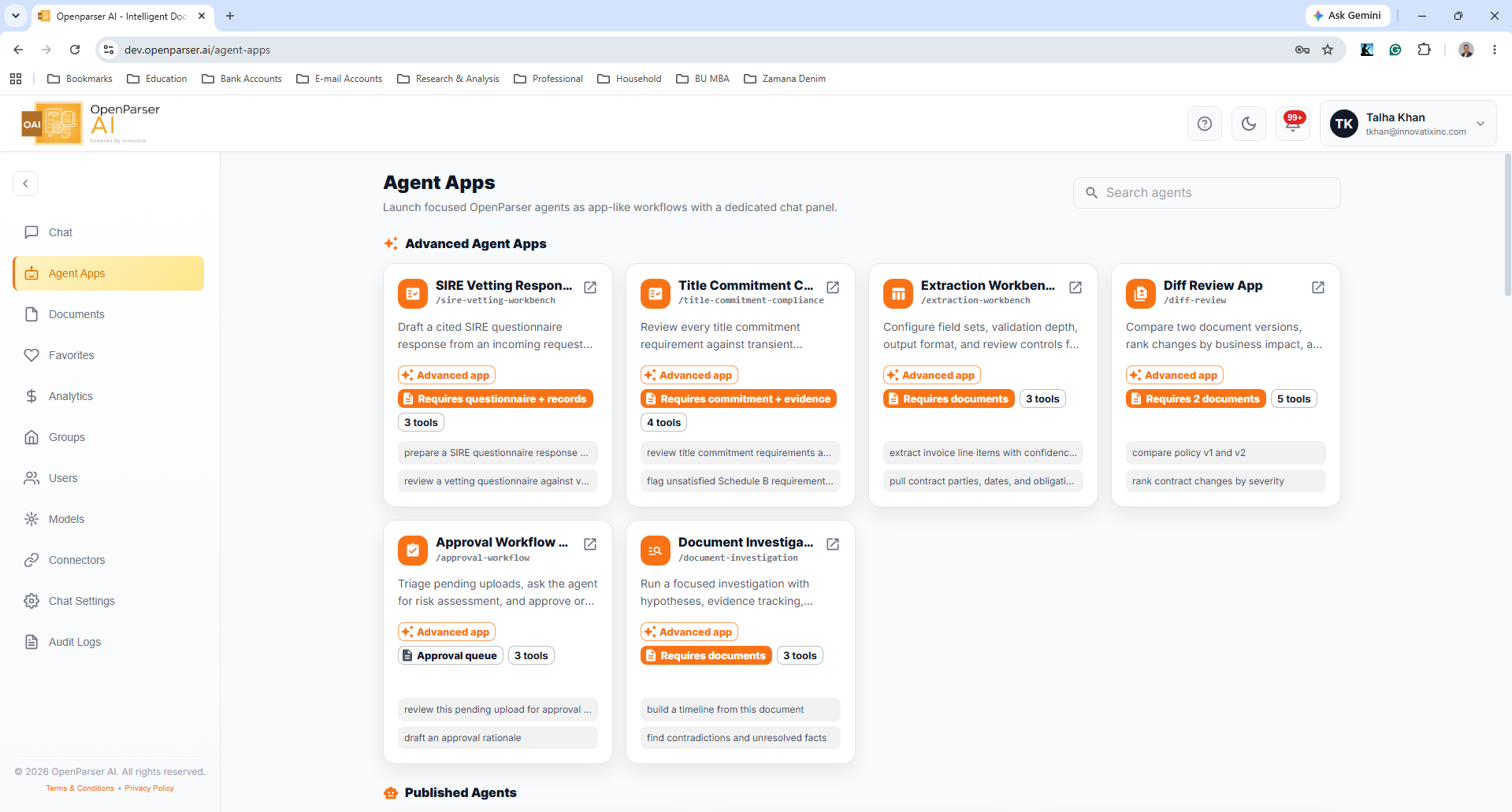1512x812 pixels.
Task: Select prompt 'draft an approval rationale'
Action: [x=497, y=738]
